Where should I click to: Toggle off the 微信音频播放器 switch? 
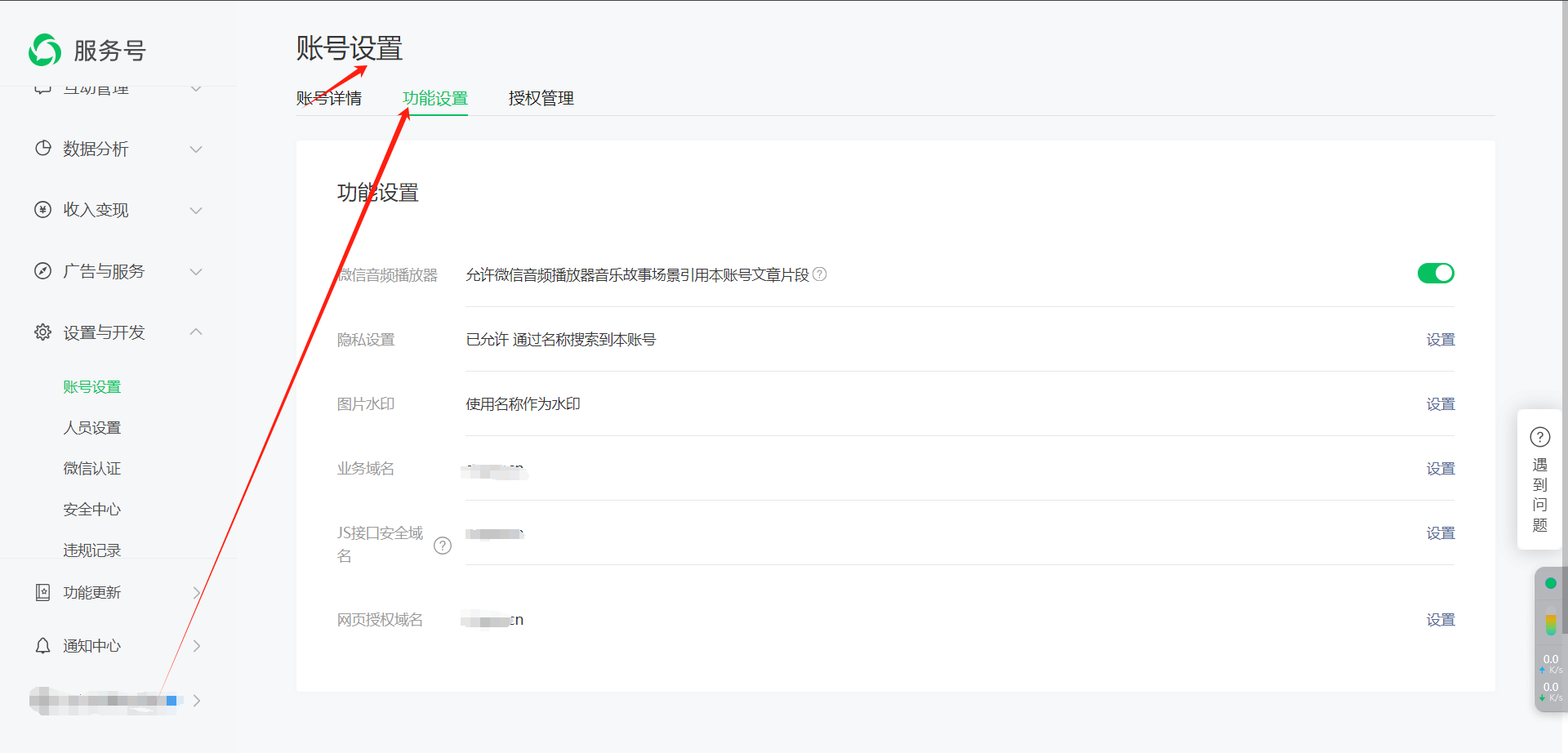pyautogui.click(x=1435, y=274)
